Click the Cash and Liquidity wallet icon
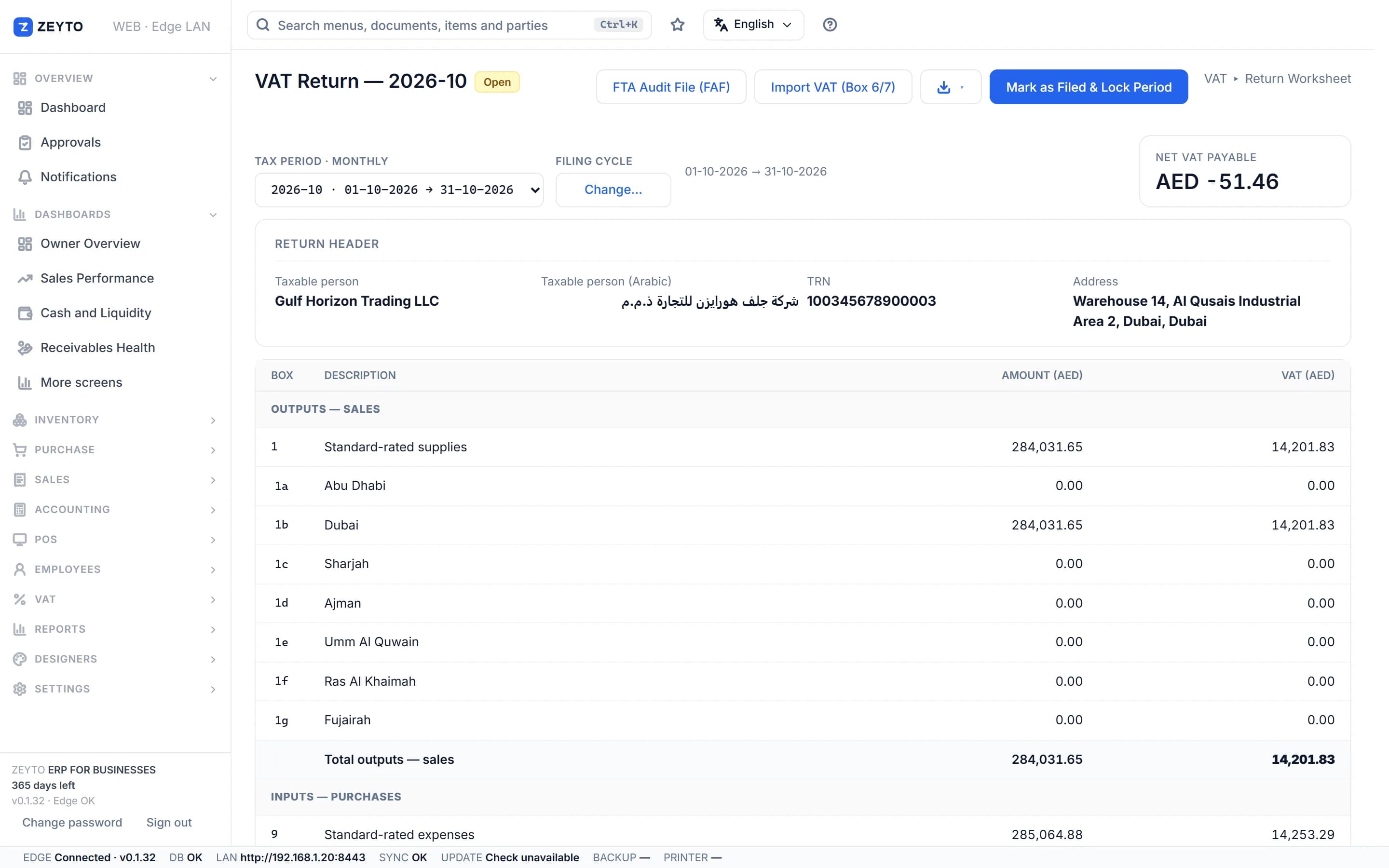This screenshot has height=868, width=1389. click(25, 313)
